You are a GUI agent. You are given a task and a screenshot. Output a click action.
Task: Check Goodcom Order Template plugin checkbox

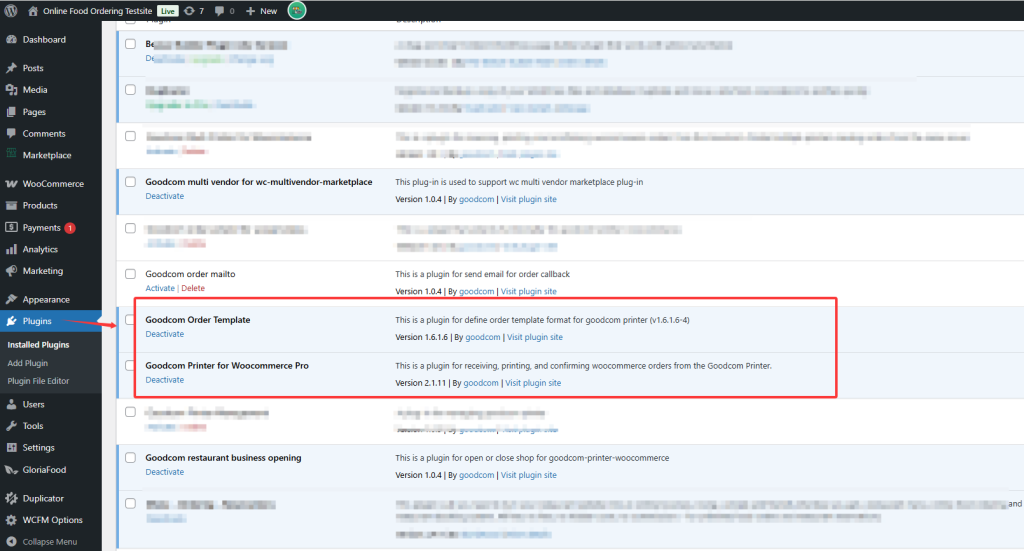click(131, 320)
